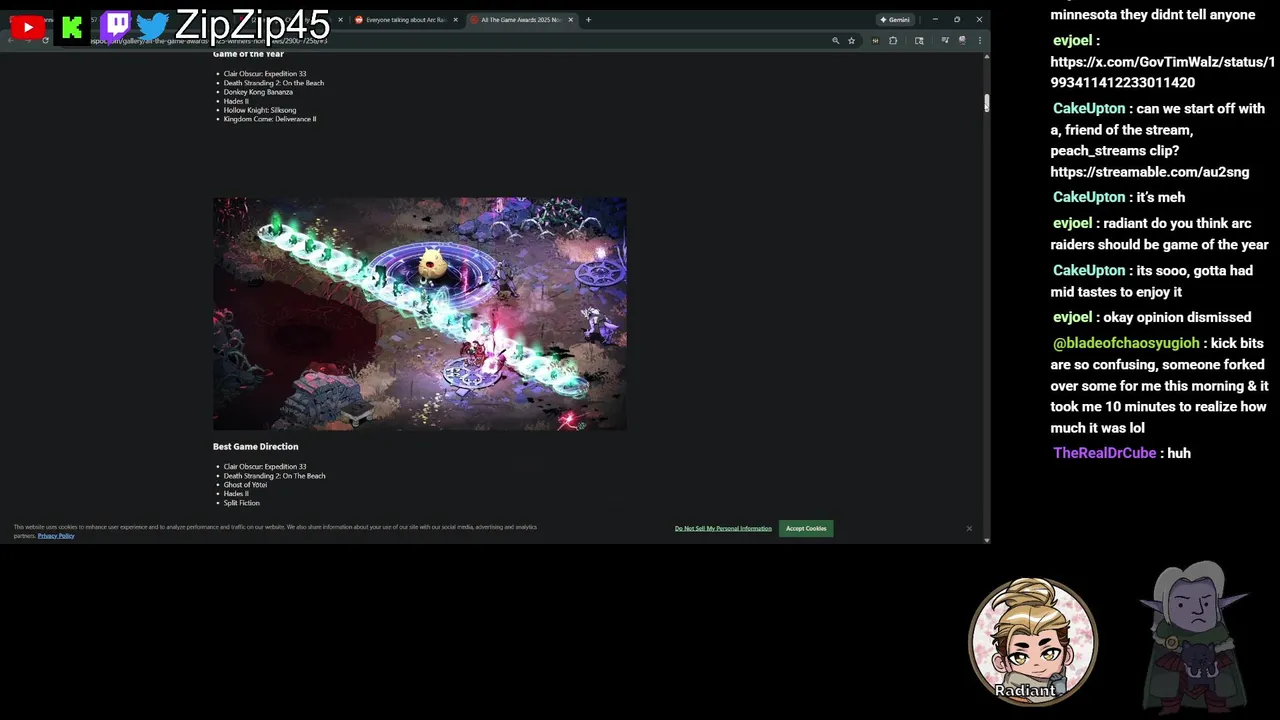This screenshot has height=720, width=1280.
Task: Select the All The Game Awards 2025 tab
Action: click(520, 20)
